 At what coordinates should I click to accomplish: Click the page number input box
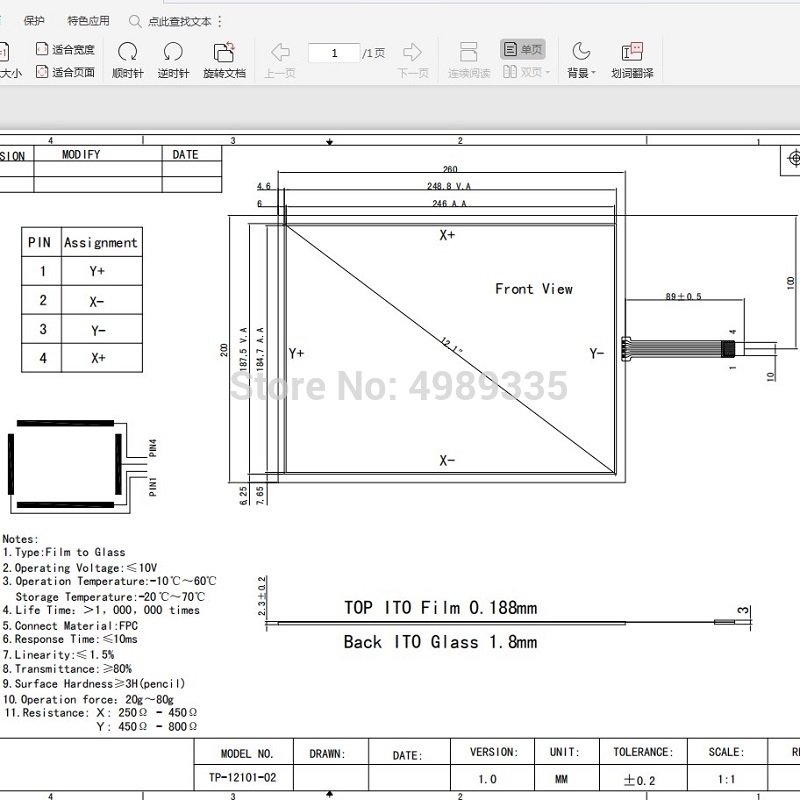333,52
